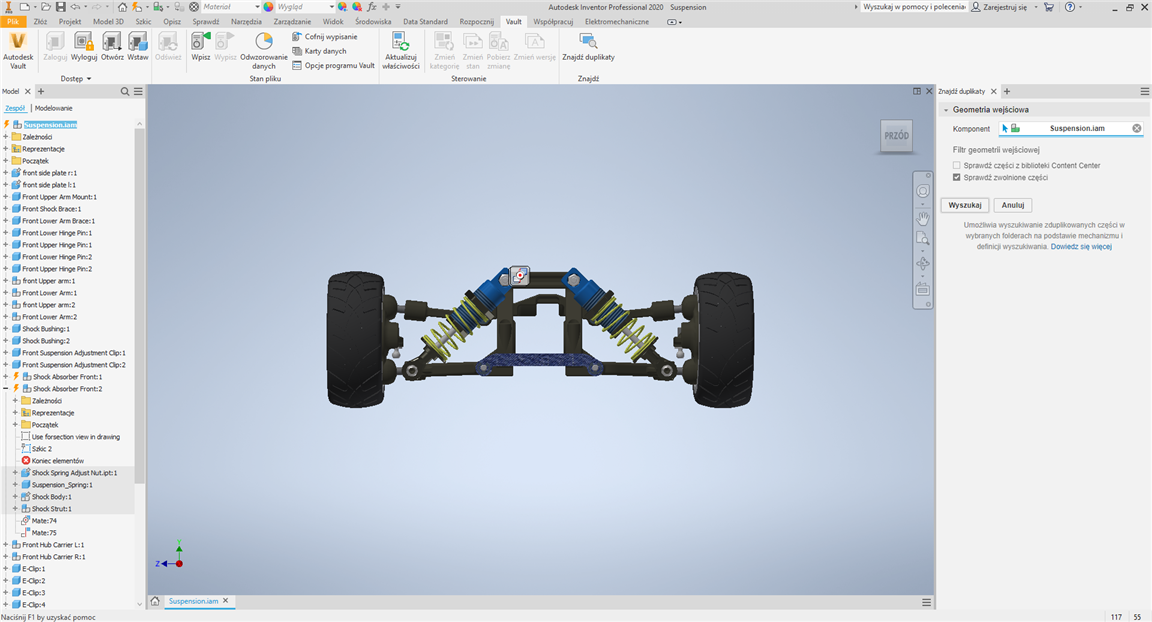Click the home icon next to document tabs
This screenshot has width=1152, height=622.
point(155,601)
